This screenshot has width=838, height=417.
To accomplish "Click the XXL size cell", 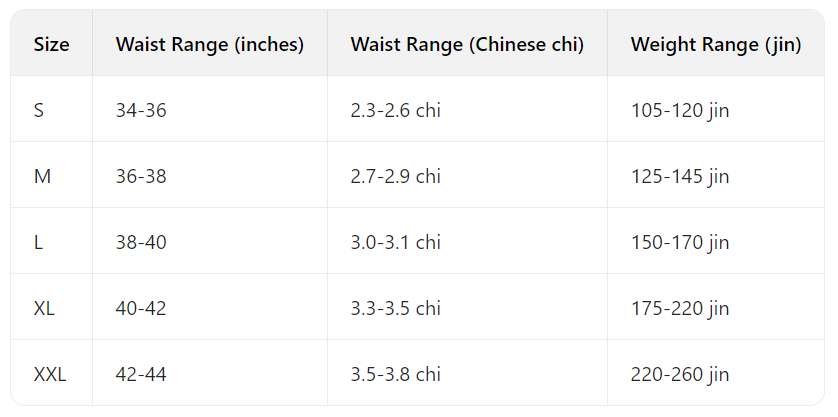I will 50,374.
